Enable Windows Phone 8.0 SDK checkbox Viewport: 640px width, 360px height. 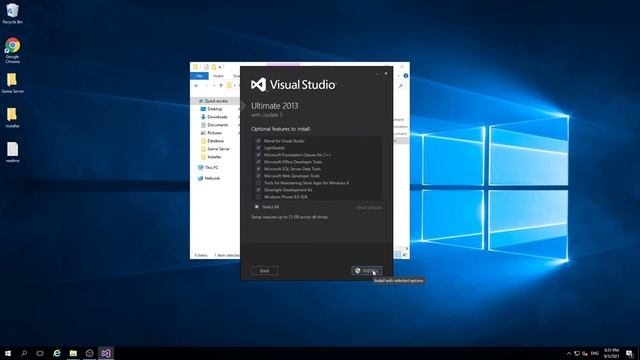point(258,197)
